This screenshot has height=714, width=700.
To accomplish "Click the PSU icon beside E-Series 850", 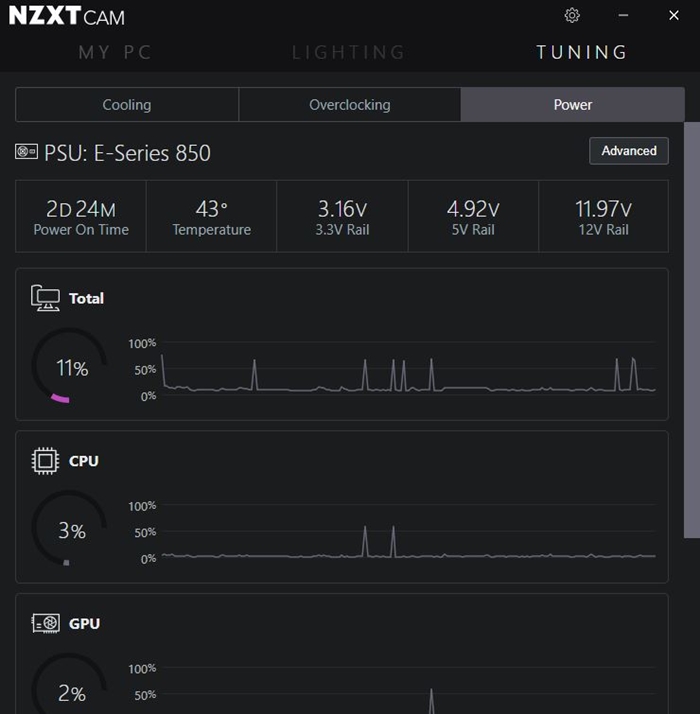I will click(26, 152).
